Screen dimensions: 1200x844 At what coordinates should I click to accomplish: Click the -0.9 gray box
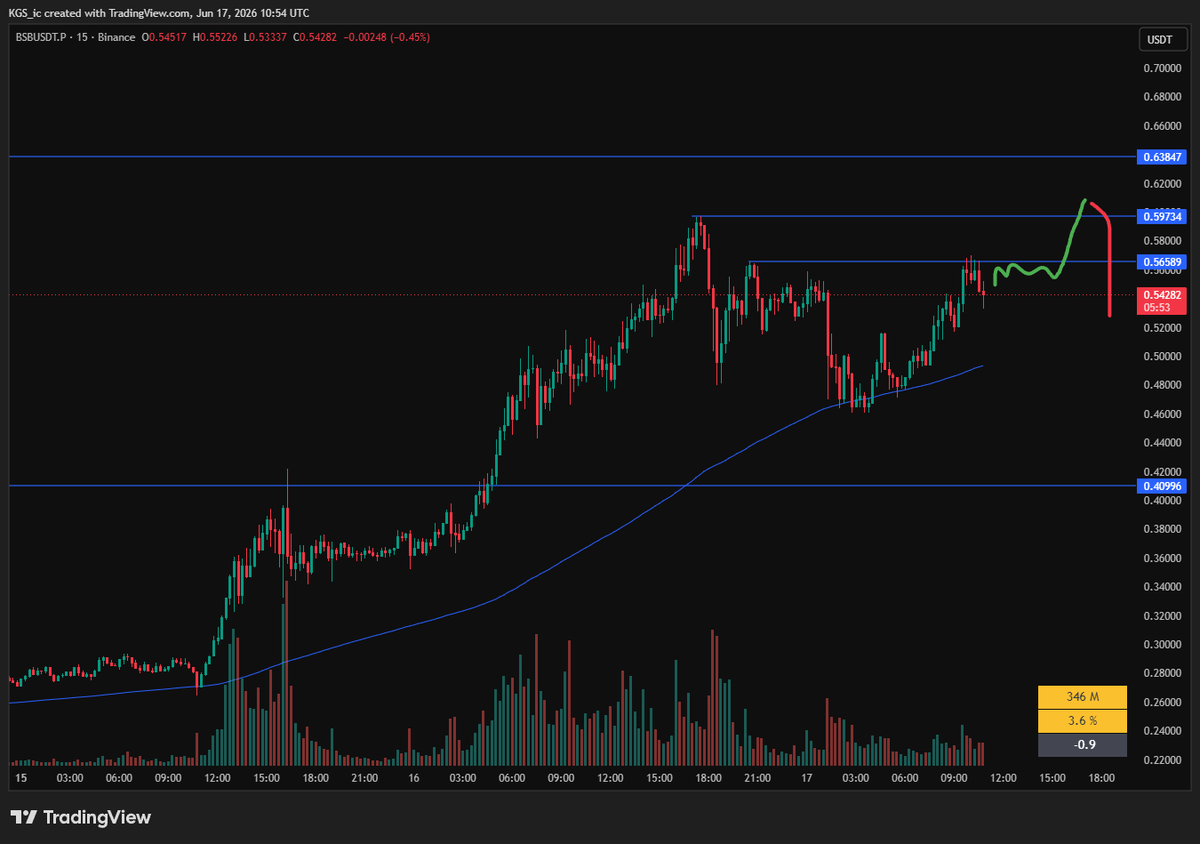(1082, 744)
